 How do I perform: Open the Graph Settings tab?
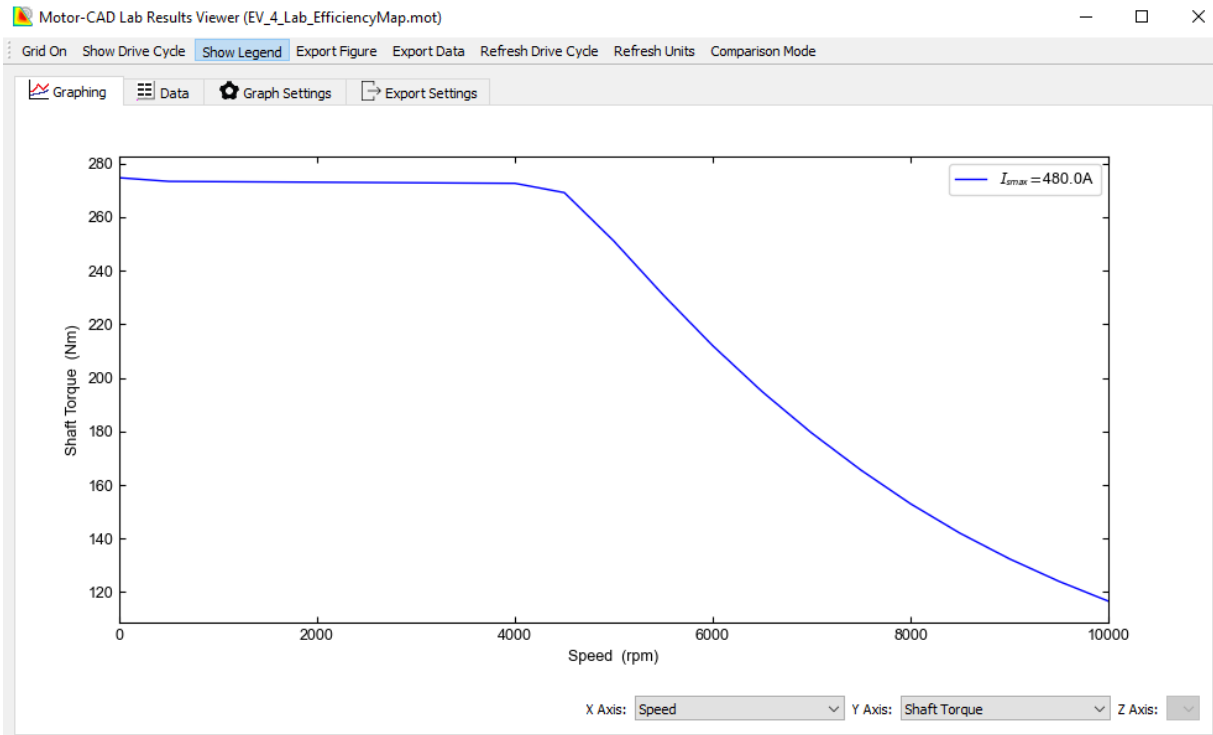(275, 93)
